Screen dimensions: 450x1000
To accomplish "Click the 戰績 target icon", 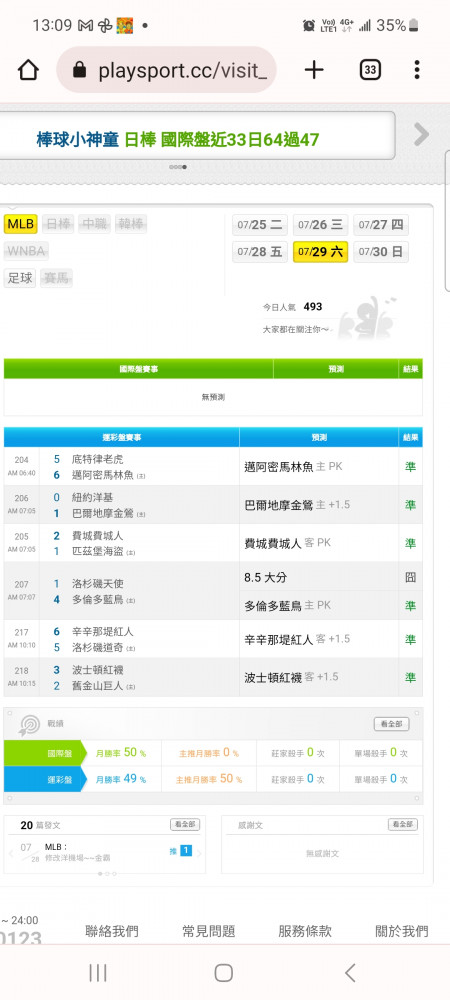I will (29, 725).
